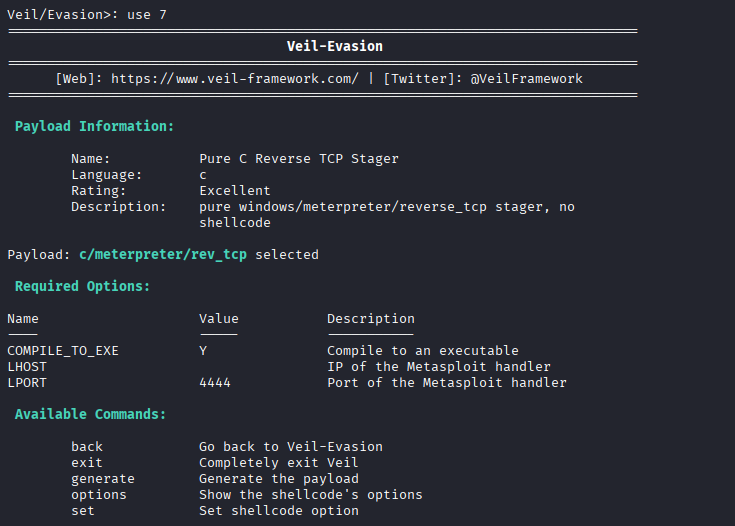
Task: Click the "exit" command
Action: click(87, 463)
